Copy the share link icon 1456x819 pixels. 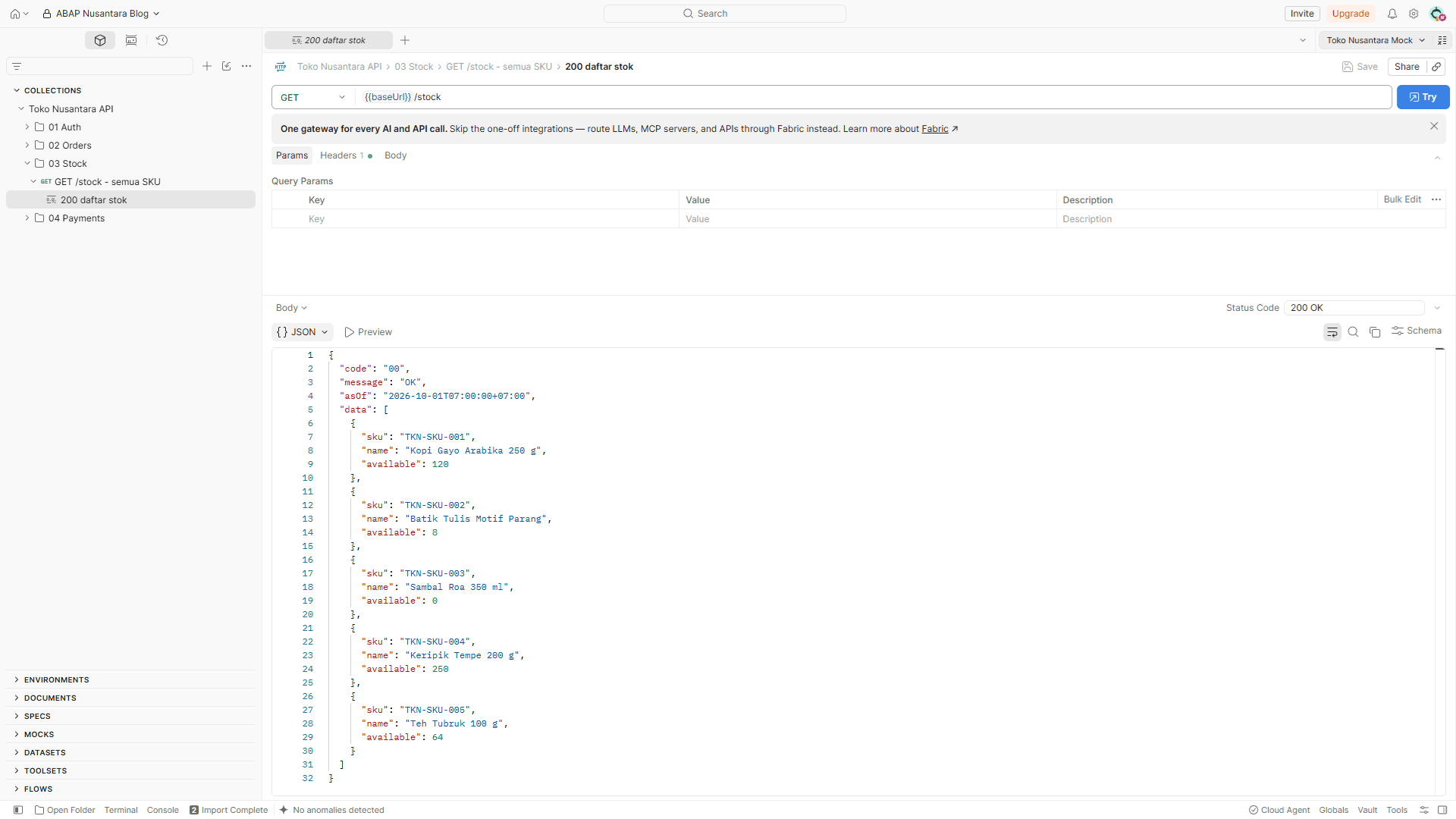click(1436, 67)
